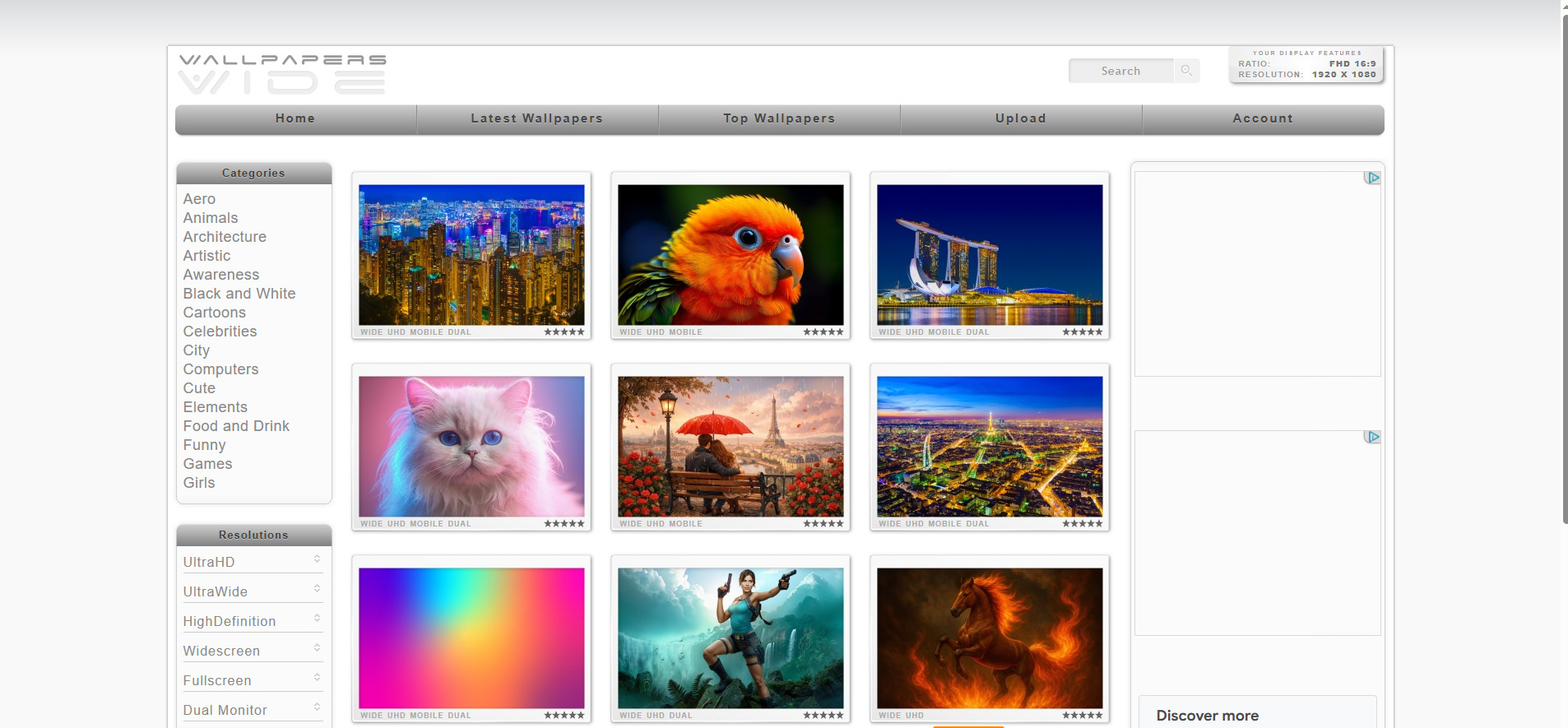Open the upper AdChoices icon
This screenshot has width=1568, height=728.
(1371, 178)
